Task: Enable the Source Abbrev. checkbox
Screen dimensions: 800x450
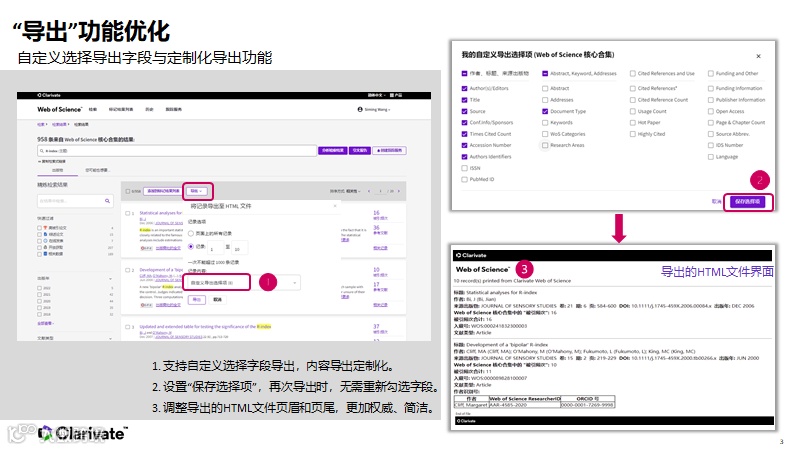Action: (711, 134)
